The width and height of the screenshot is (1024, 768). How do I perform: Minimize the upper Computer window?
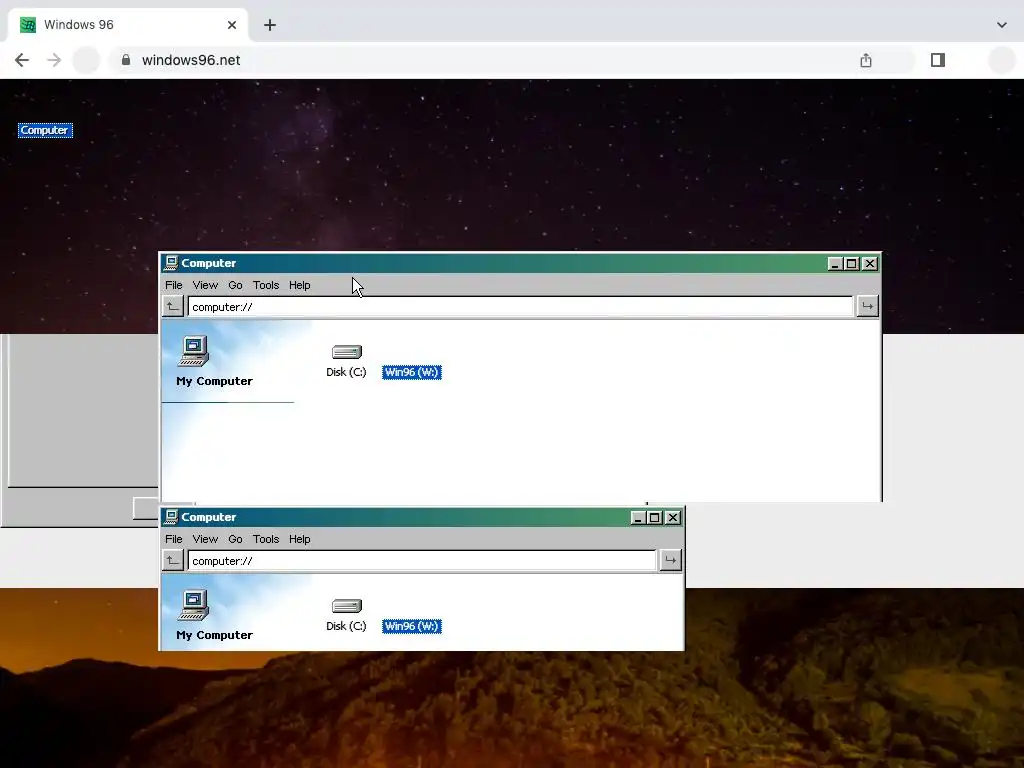pos(835,263)
